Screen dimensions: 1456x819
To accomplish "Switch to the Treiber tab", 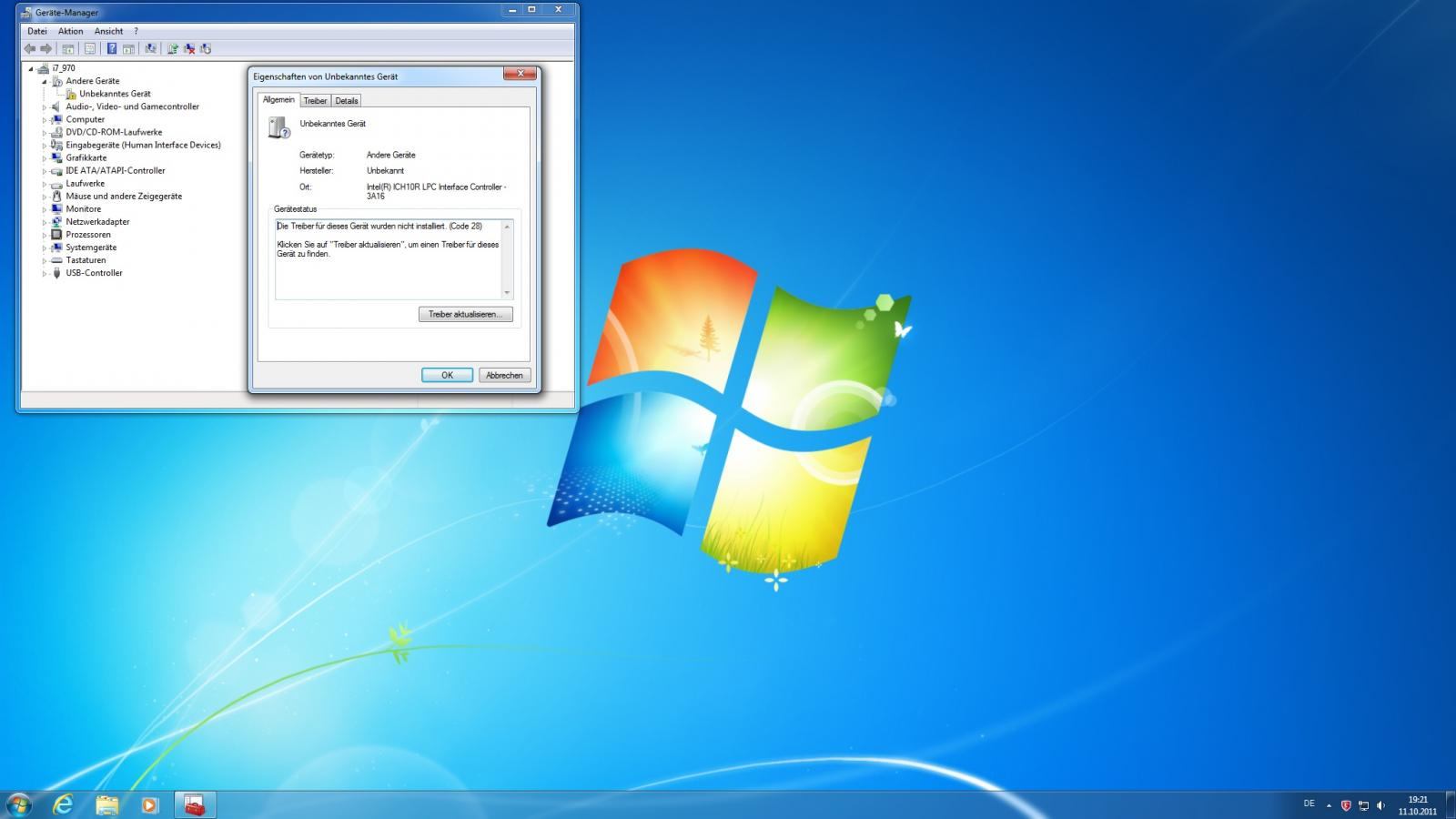I will pyautogui.click(x=315, y=101).
